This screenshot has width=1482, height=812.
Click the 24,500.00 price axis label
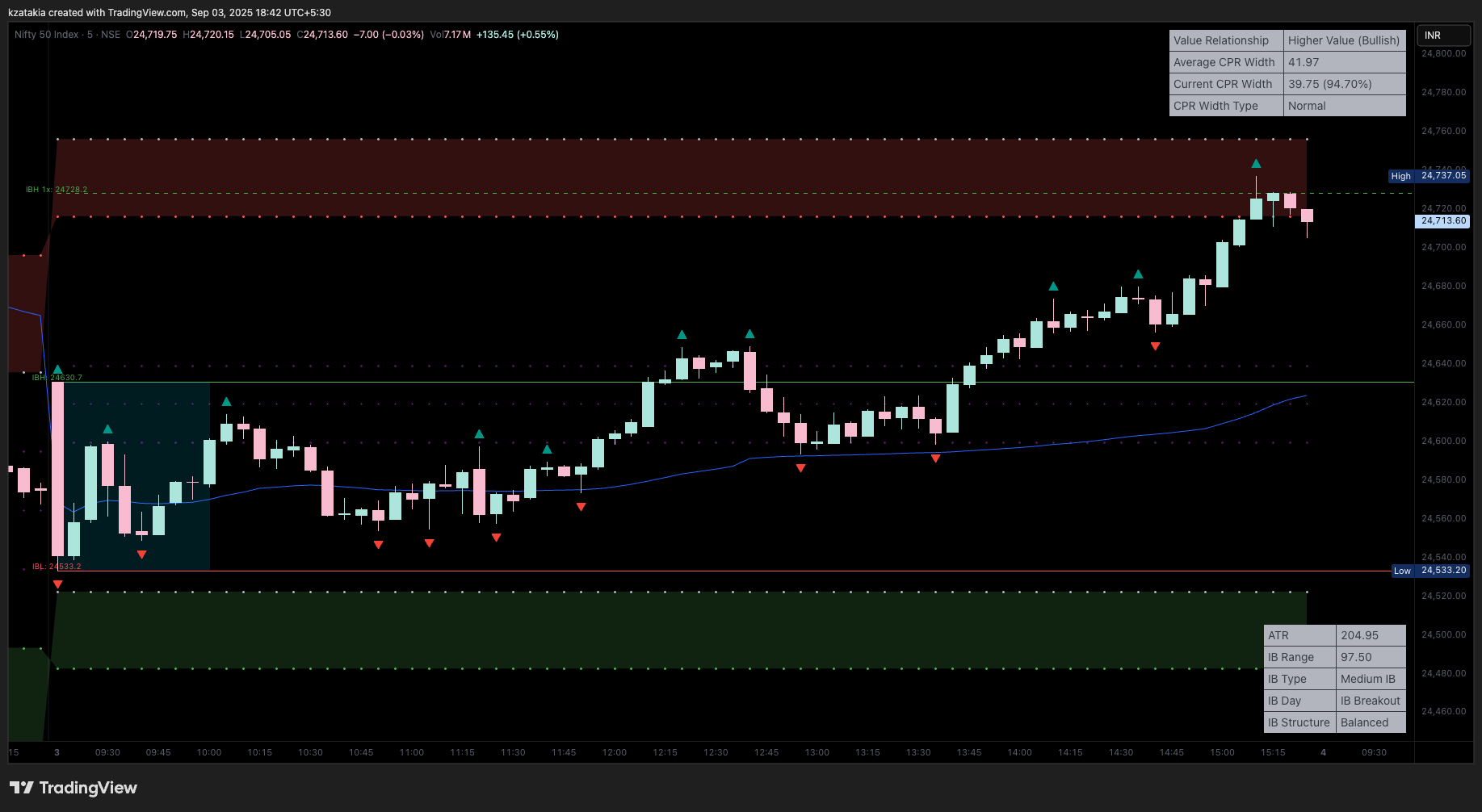coord(1443,634)
